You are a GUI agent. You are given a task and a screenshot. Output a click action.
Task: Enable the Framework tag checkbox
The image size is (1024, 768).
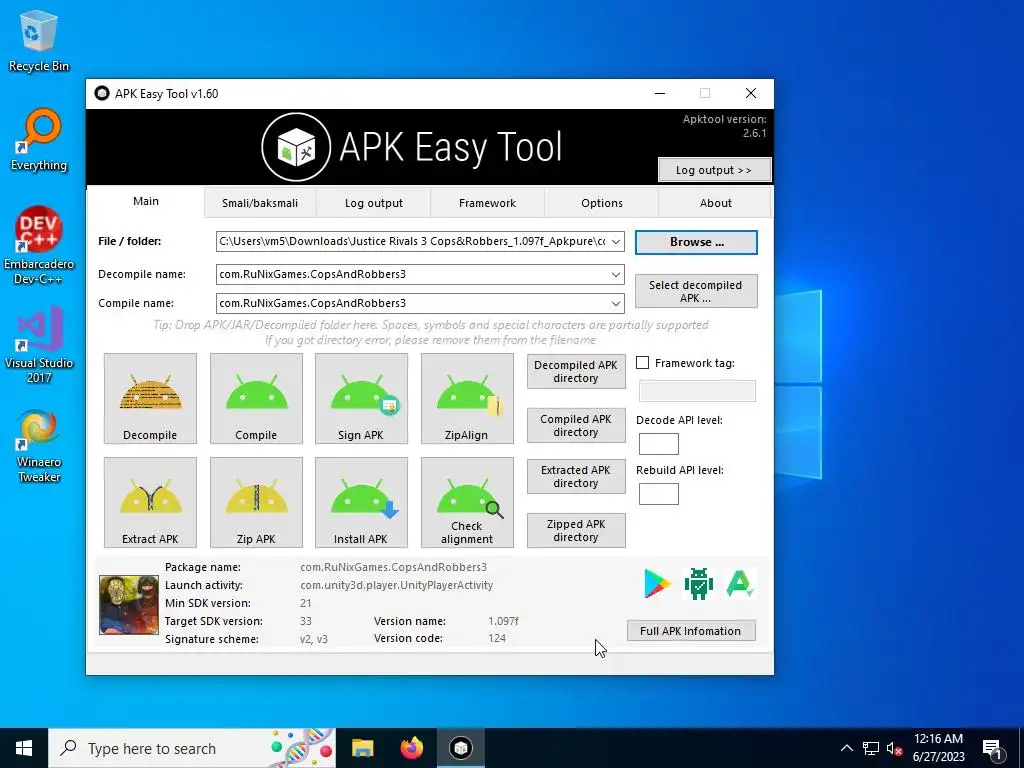click(x=643, y=363)
